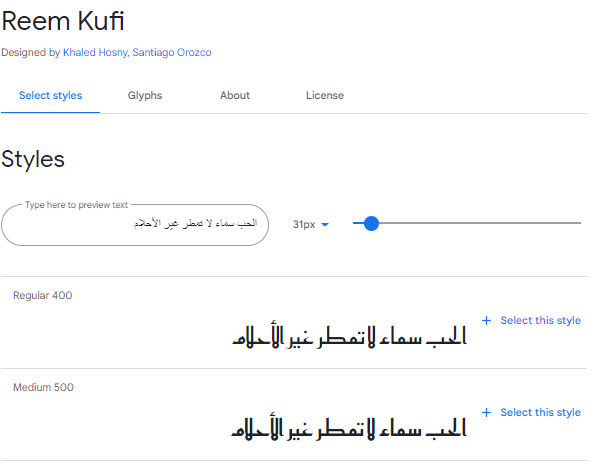Select this style for Regular 400
Screen dimensions: 602x467
point(540,320)
